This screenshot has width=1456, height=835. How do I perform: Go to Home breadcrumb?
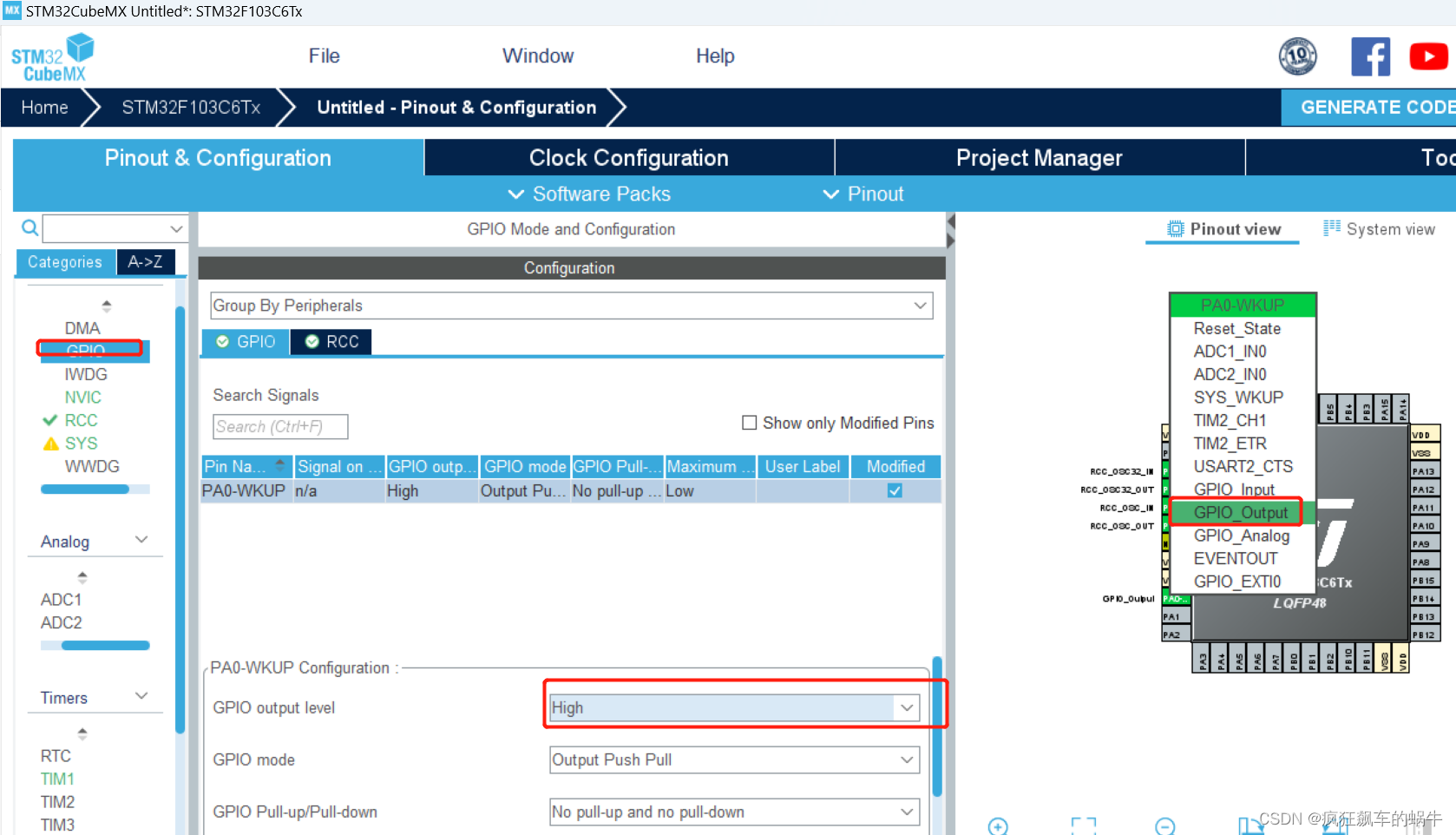point(44,108)
